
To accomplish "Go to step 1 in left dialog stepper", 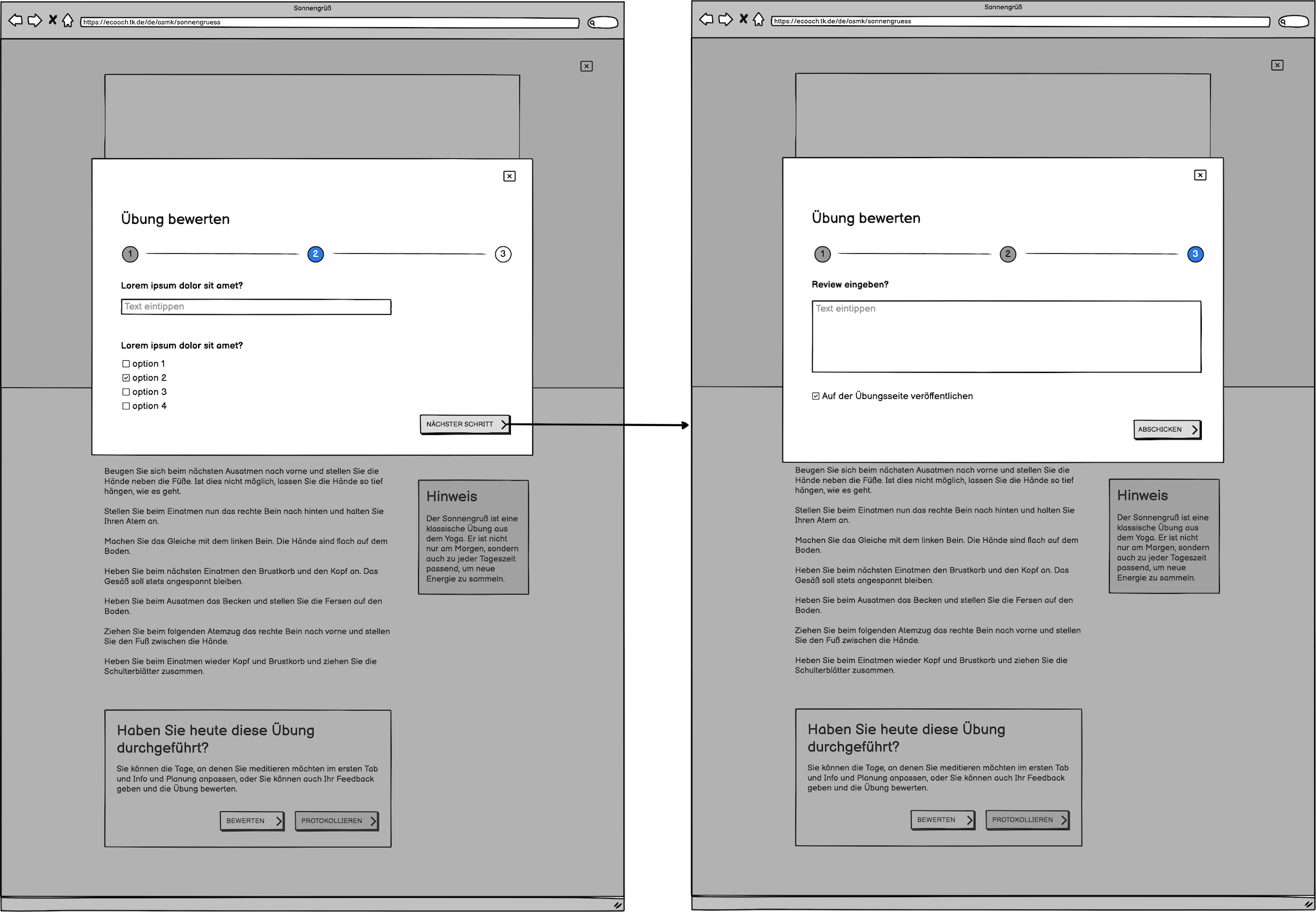I will click(130, 254).
